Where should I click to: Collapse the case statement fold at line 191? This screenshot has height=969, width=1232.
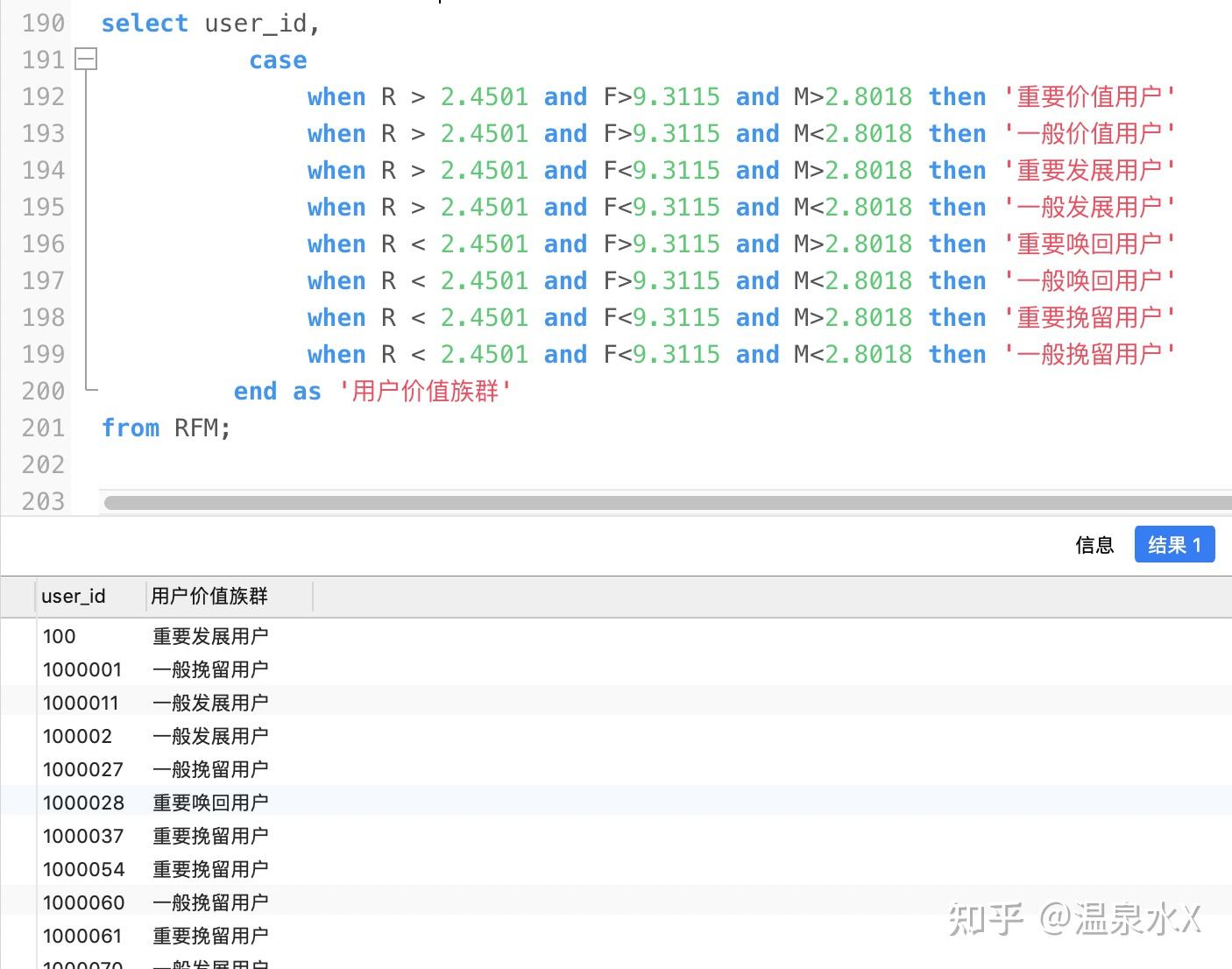[x=85, y=59]
